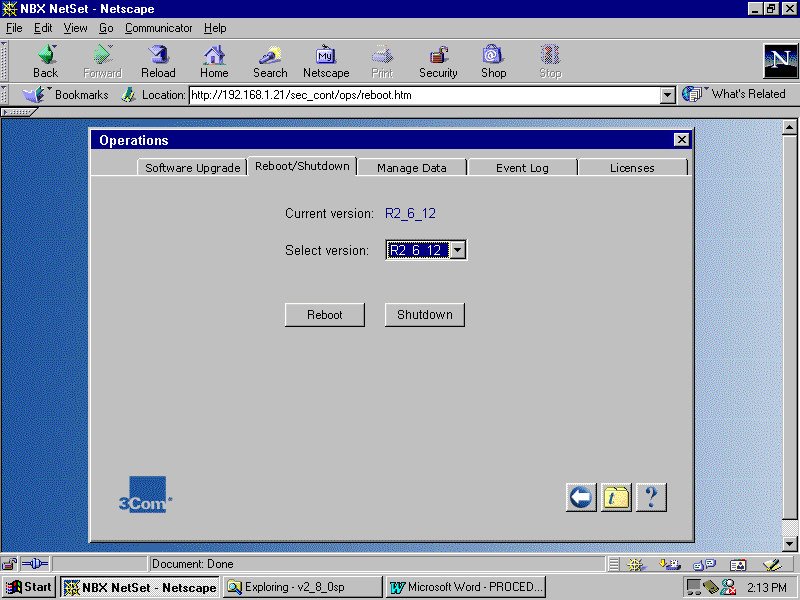Image resolution: width=800 pixels, height=600 pixels.
Task: Open the Event Log tab
Action: (x=522, y=168)
